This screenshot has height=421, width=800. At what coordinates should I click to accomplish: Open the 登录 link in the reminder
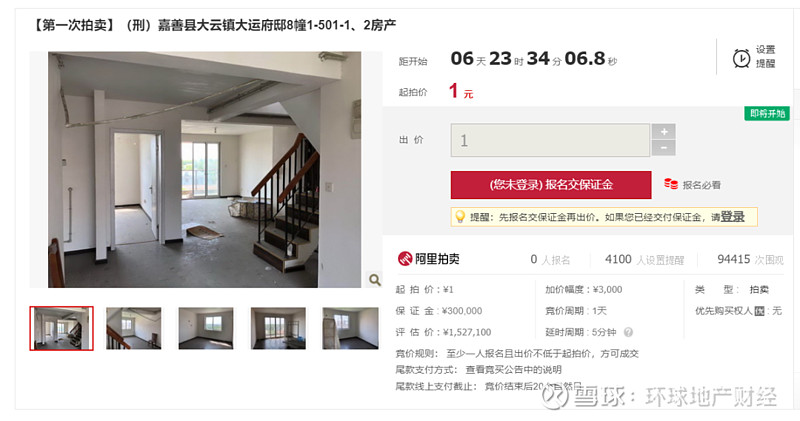pos(733,217)
